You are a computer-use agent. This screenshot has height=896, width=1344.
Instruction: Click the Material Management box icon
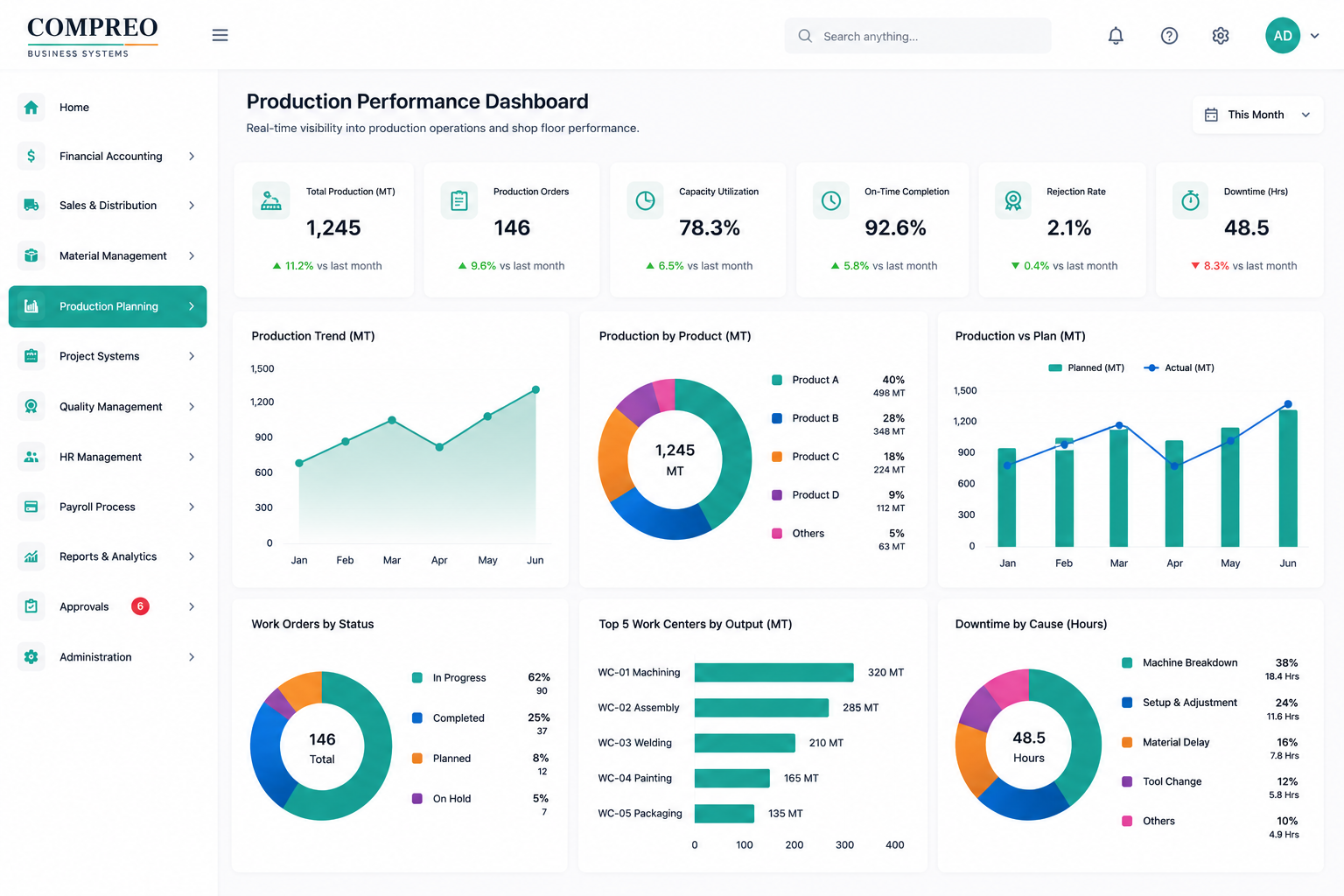point(31,255)
